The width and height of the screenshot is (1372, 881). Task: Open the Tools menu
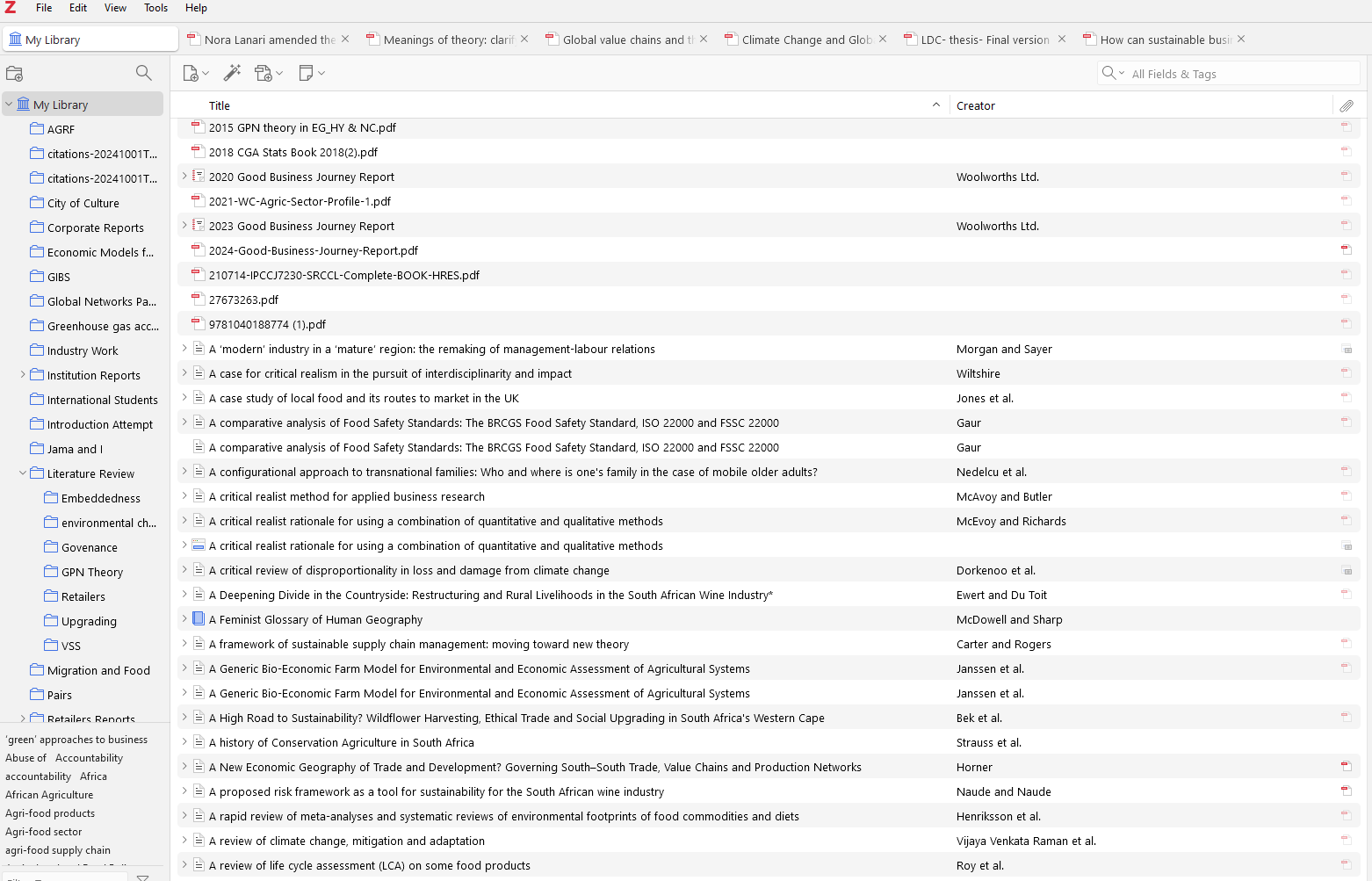click(155, 8)
